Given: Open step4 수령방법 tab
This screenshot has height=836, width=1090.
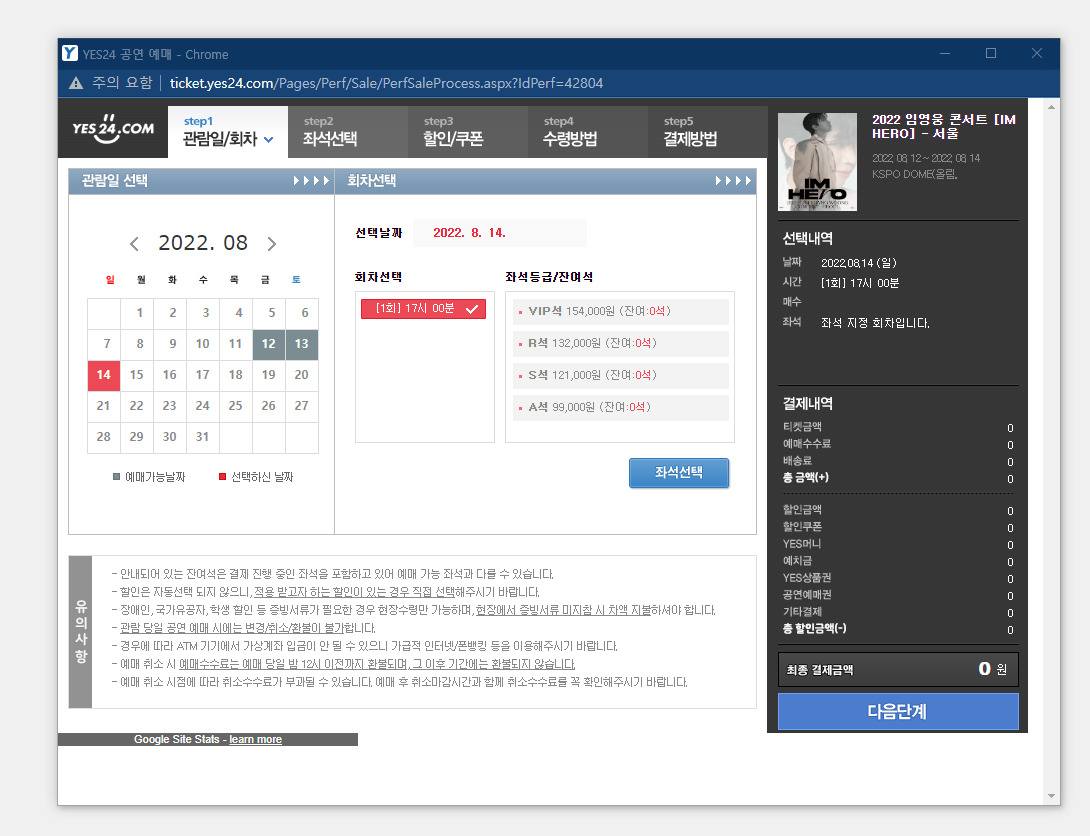Looking at the screenshot, I should coord(588,132).
